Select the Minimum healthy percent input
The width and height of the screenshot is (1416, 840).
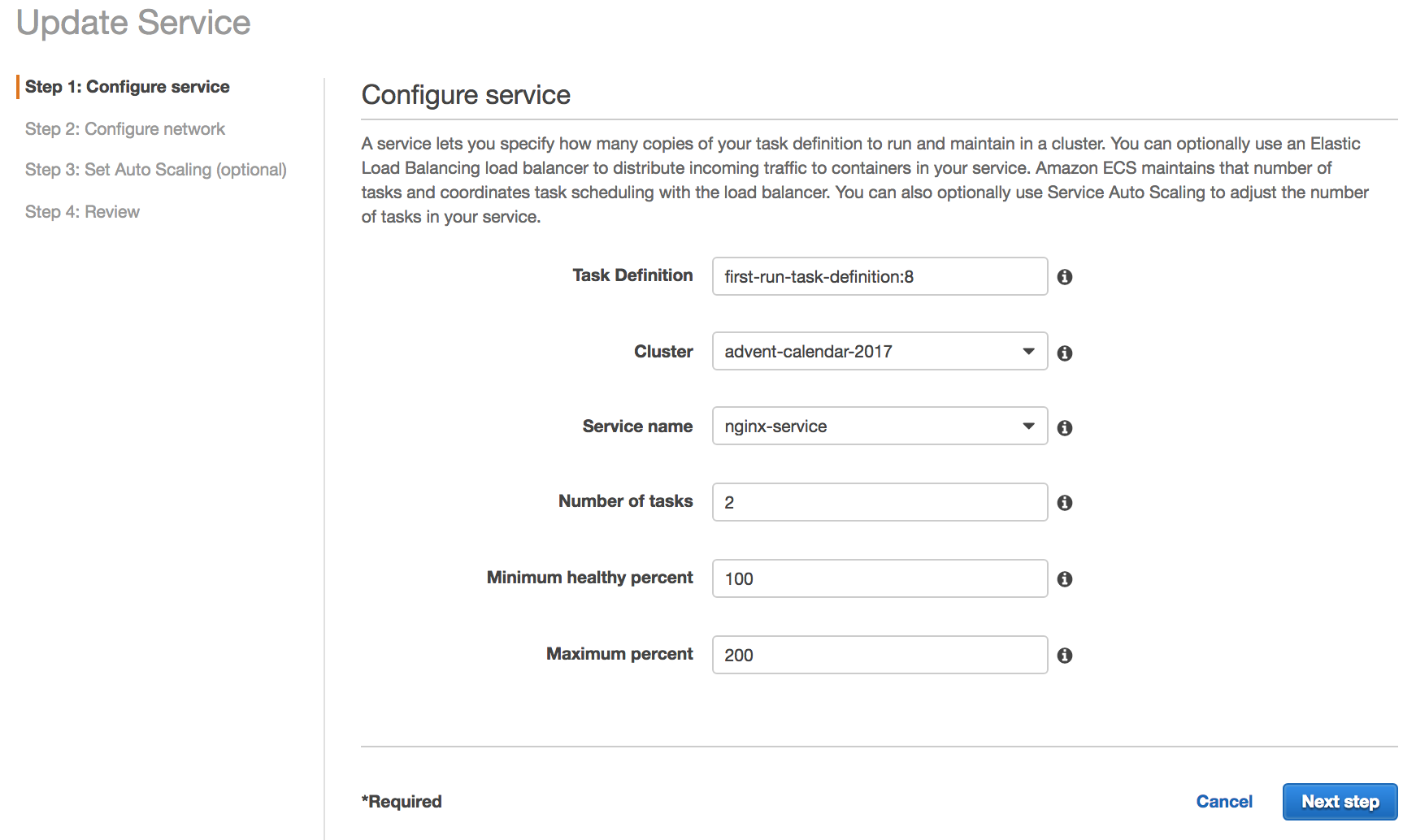click(879, 579)
